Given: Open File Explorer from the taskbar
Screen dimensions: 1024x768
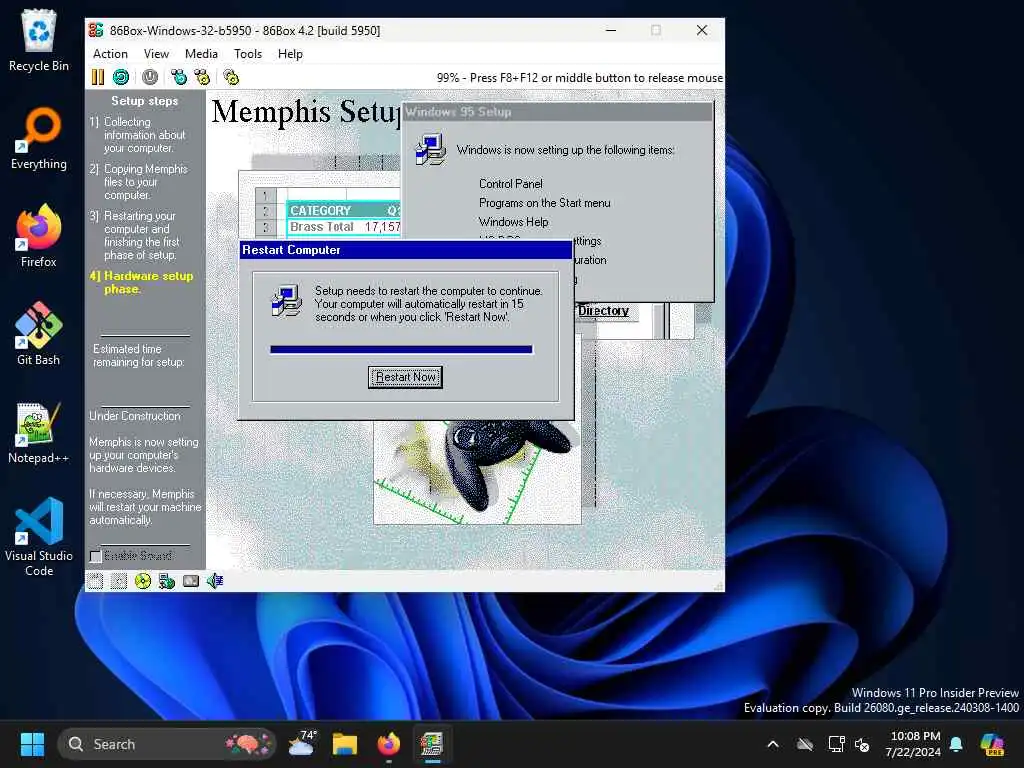Looking at the screenshot, I should tap(345, 744).
